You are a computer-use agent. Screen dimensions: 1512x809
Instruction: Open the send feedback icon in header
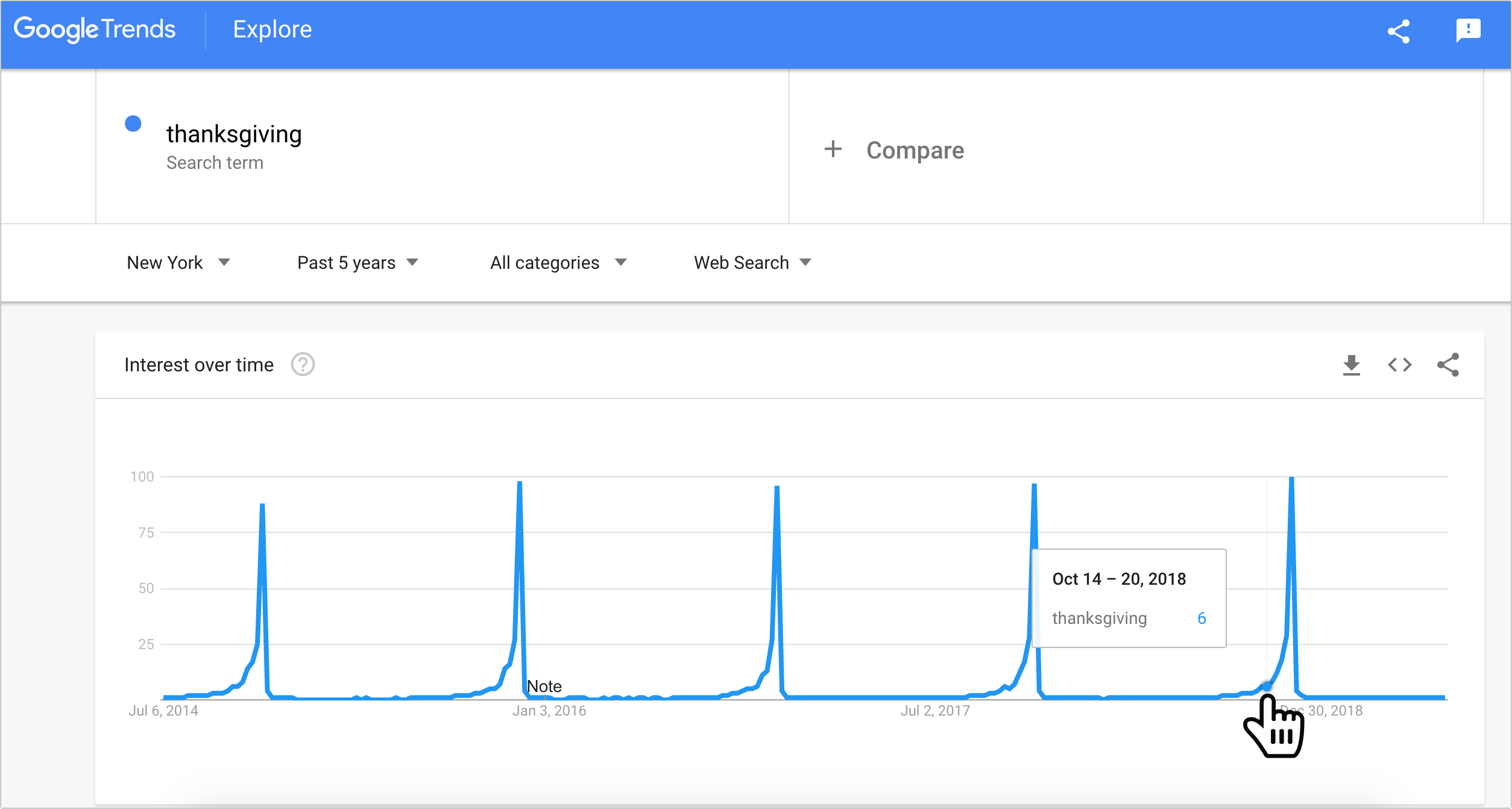point(1468,30)
